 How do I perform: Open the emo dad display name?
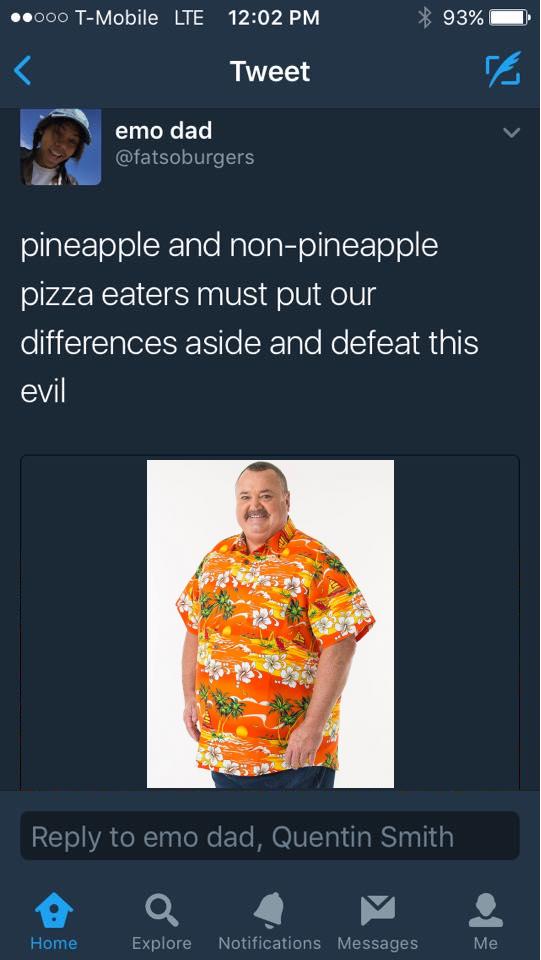(x=163, y=130)
